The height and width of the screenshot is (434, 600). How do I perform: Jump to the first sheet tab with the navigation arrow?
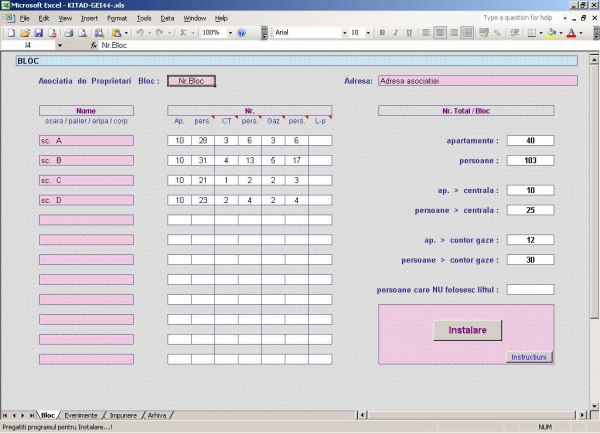5,415
